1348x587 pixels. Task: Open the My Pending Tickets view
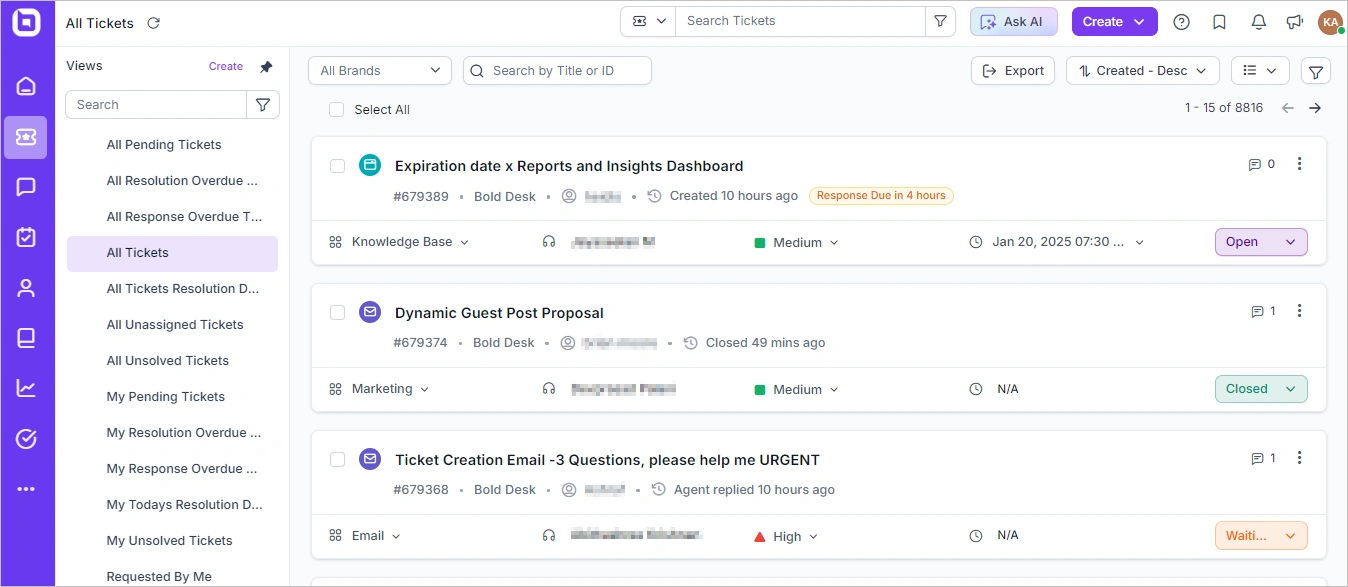pos(166,397)
